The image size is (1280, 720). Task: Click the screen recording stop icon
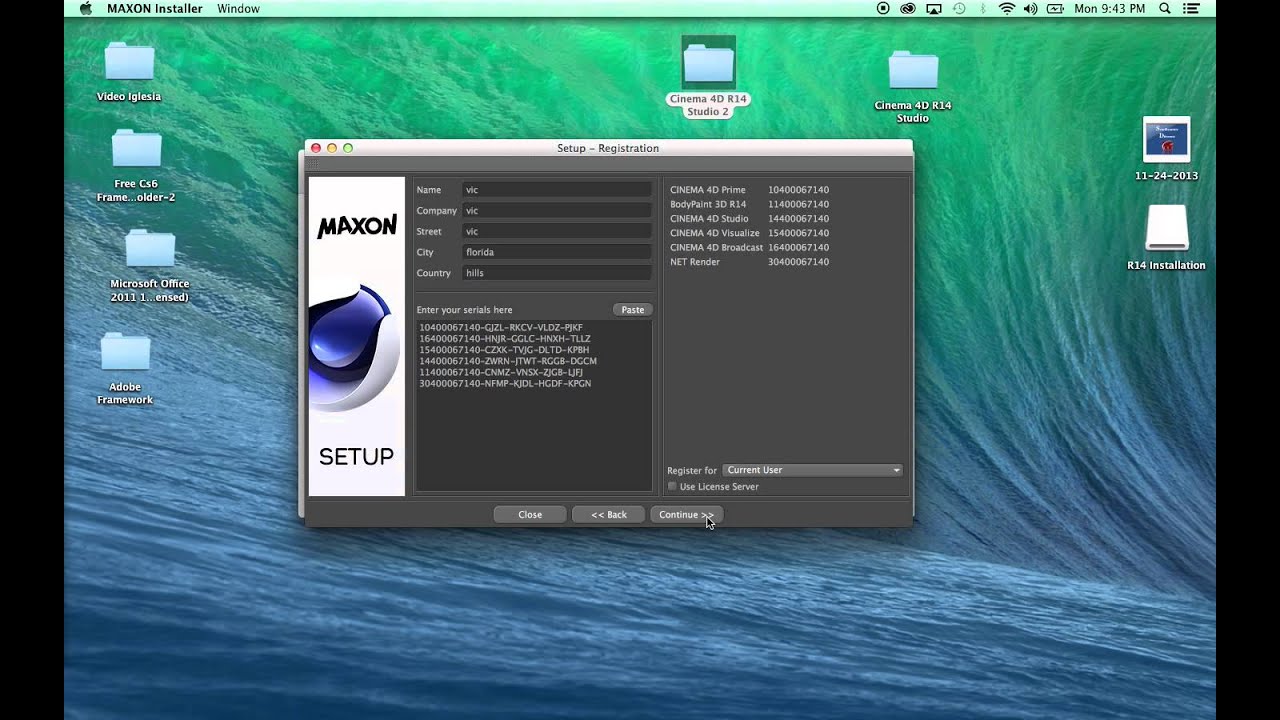883,9
